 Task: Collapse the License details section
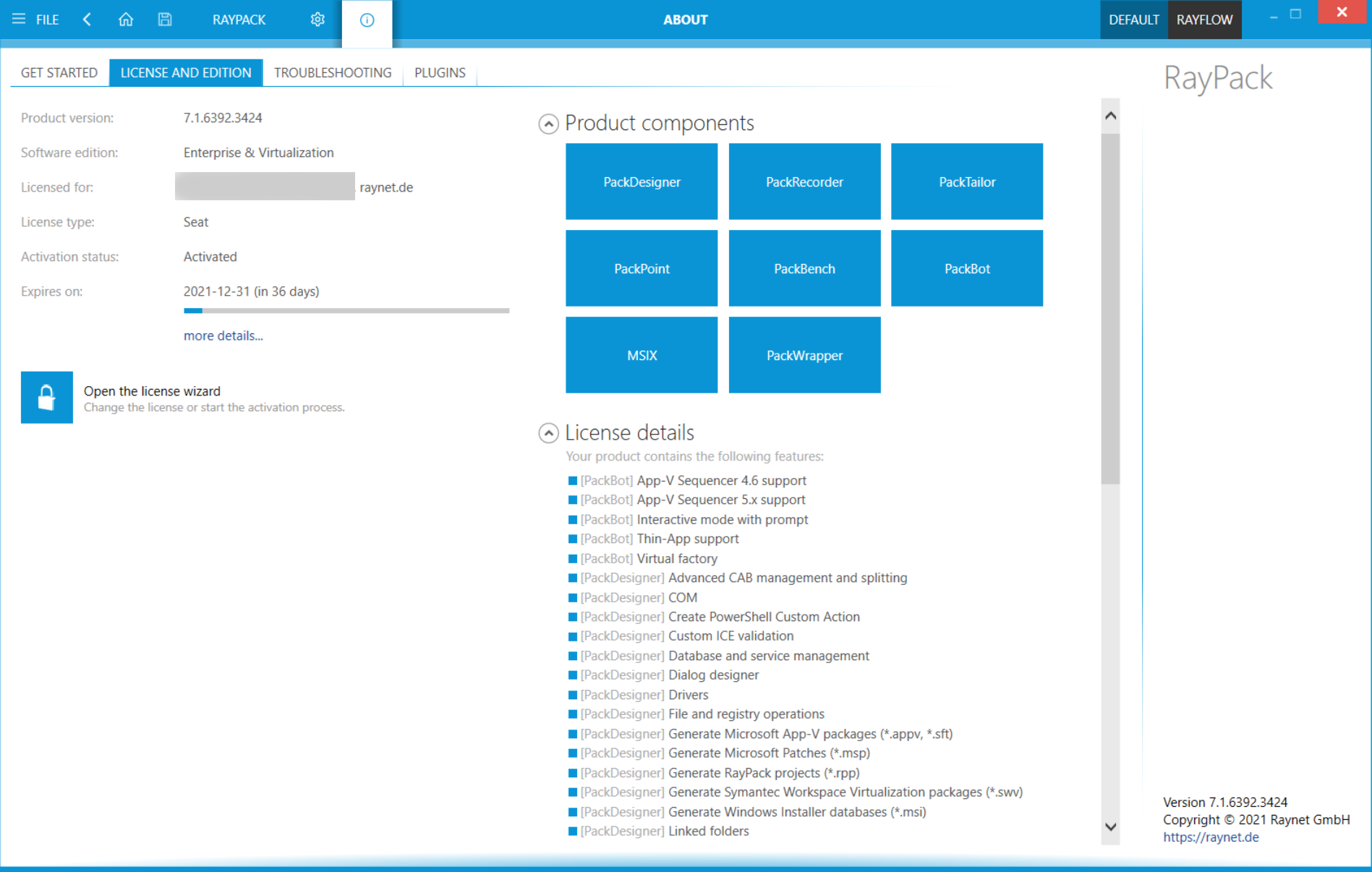coord(548,433)
